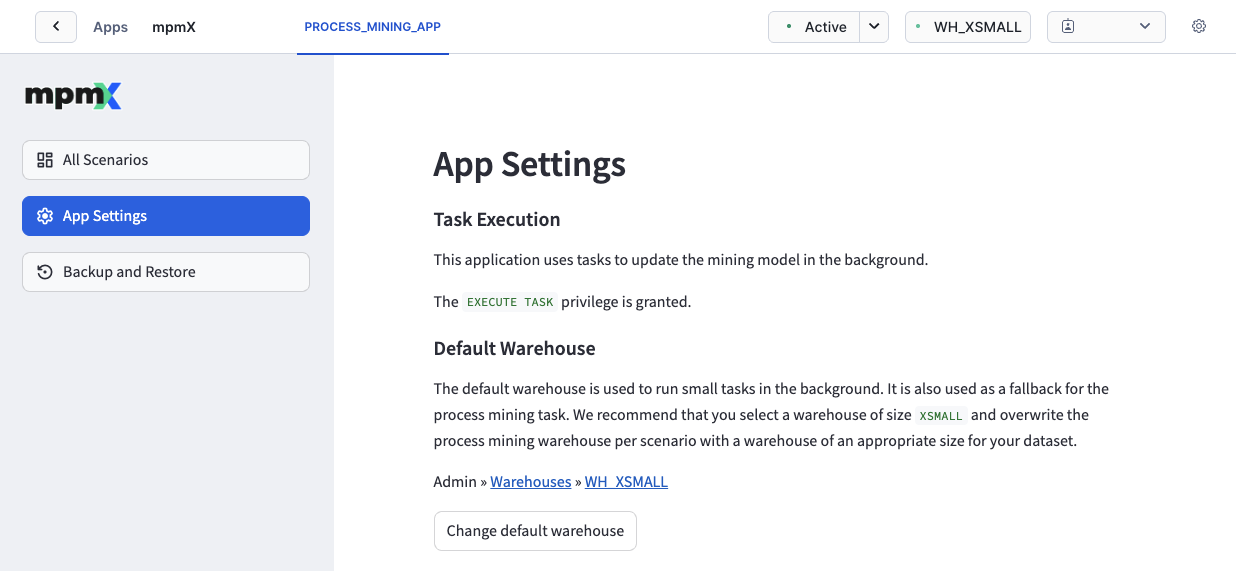Open the WH_XSMALL warehouse selector
Image resolution: width=1236 pixels, height=571 pixels.
(x=967, y=27)
